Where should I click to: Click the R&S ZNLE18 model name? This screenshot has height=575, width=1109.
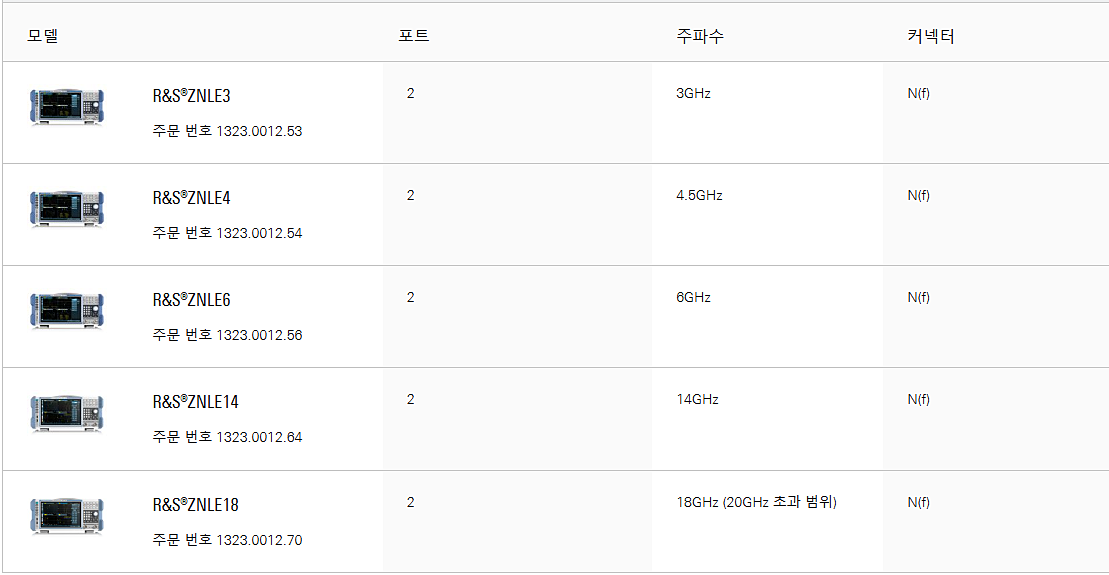coord(196,504)
